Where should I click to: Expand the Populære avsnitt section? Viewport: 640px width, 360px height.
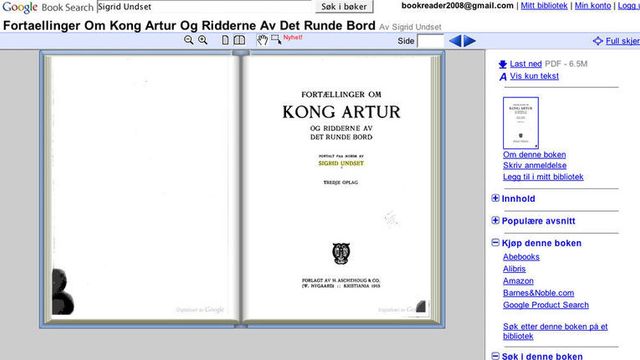[x=495, y=220]
